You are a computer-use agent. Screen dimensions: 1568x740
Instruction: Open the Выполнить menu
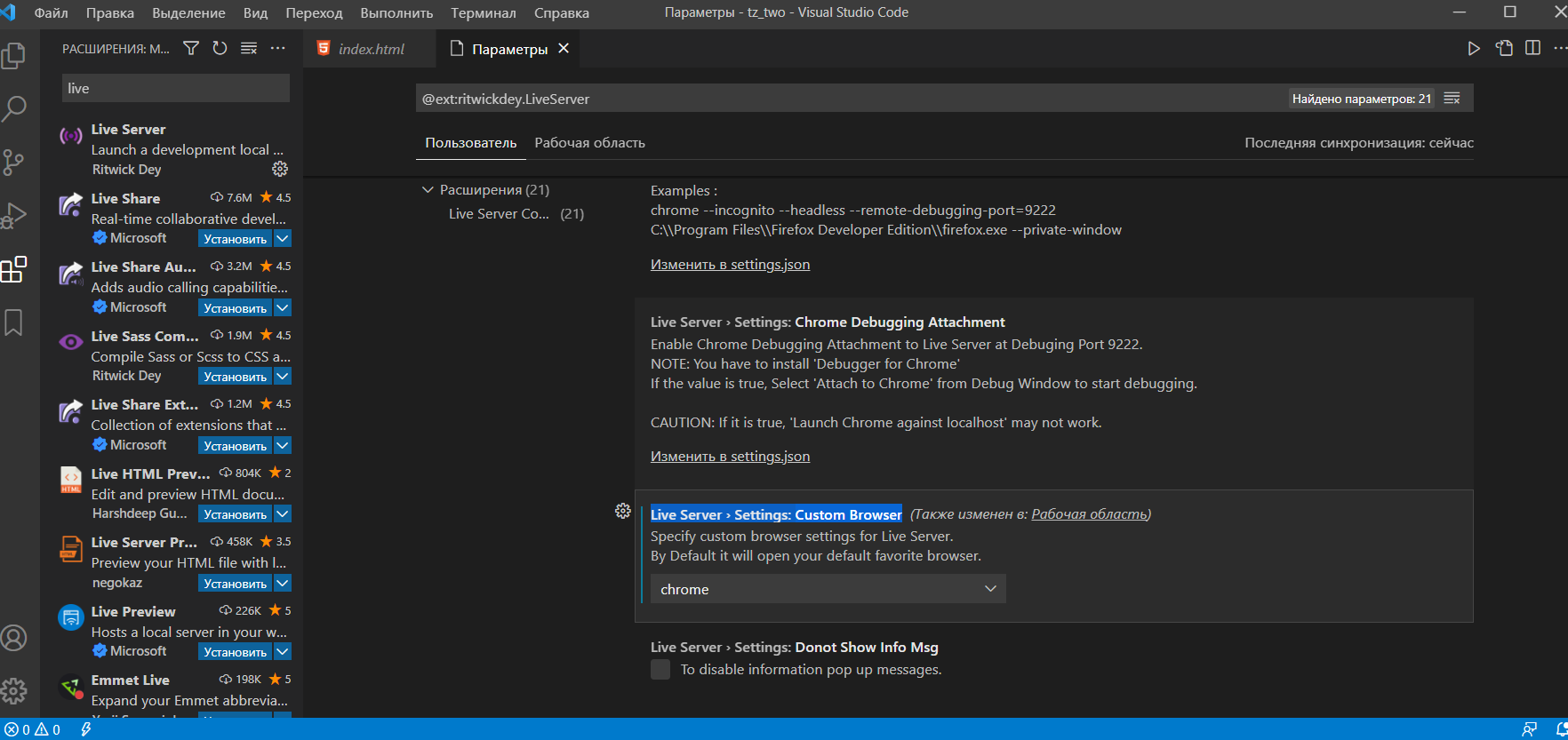point(396,12)
